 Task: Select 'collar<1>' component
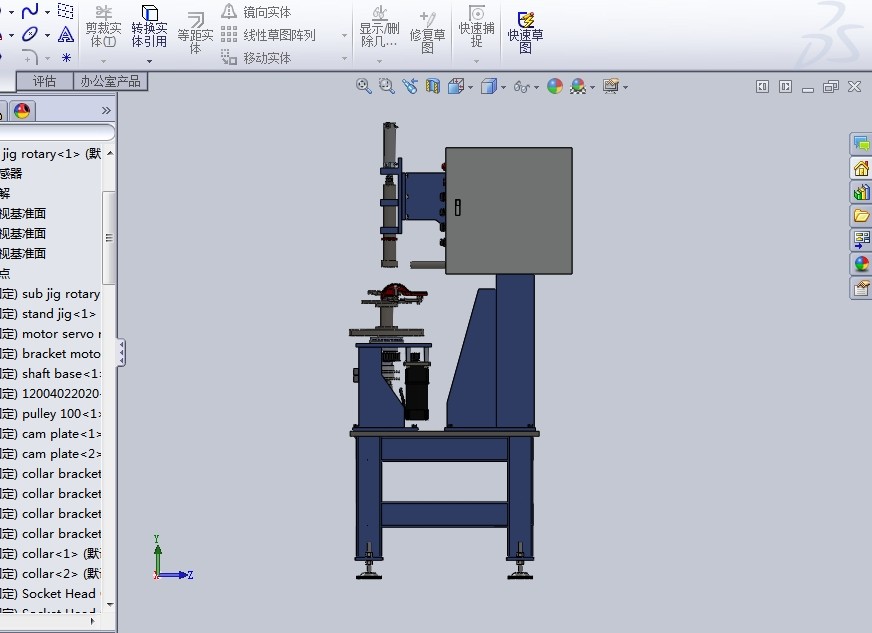coord(51,554)
